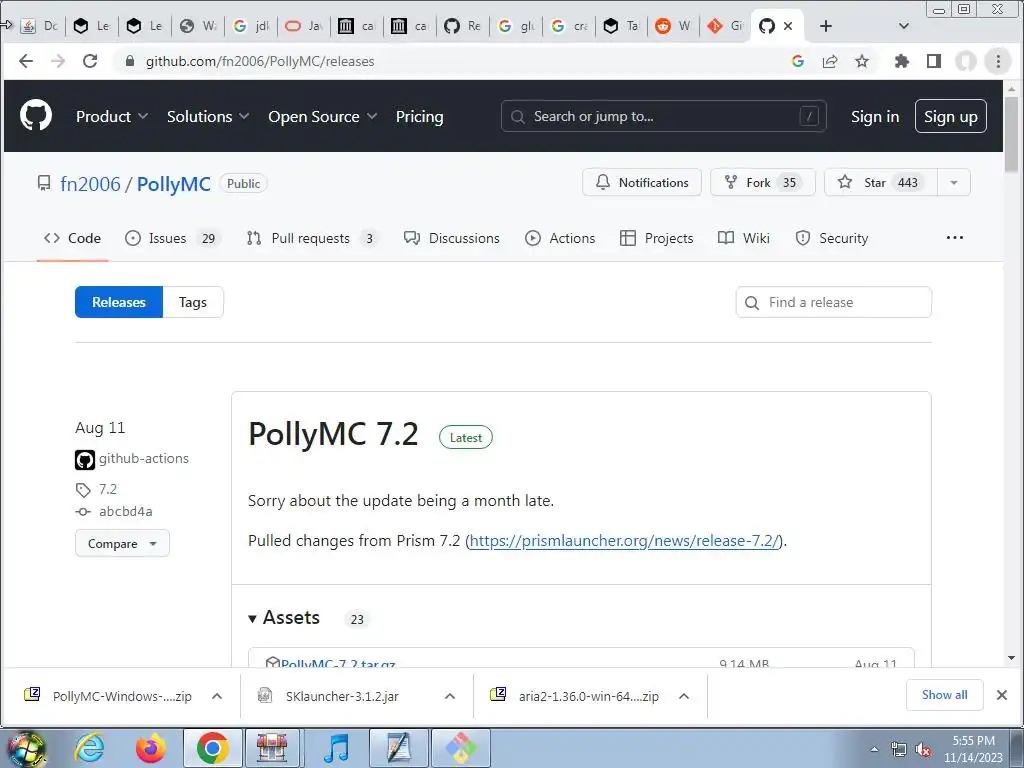Open the Projects tab

pos(656,238)
